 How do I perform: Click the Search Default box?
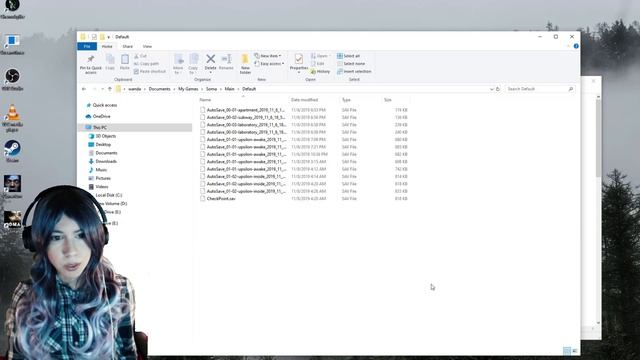540,89
